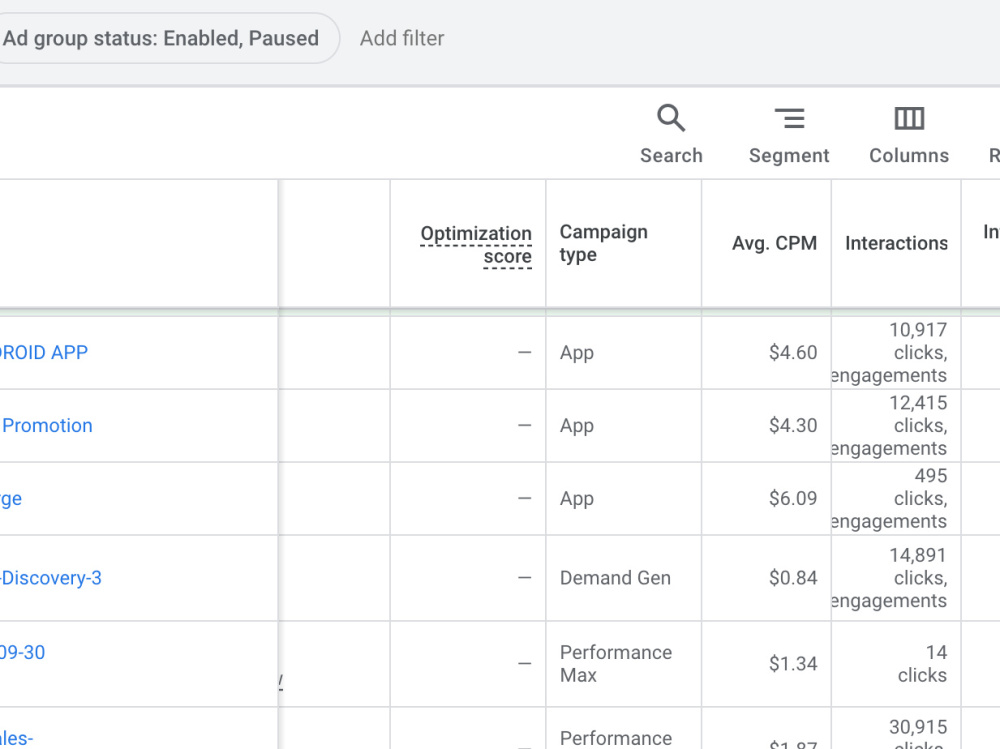Sort by Interactions column header
This screenshot has height=749, width=1000.
(896, 243)
